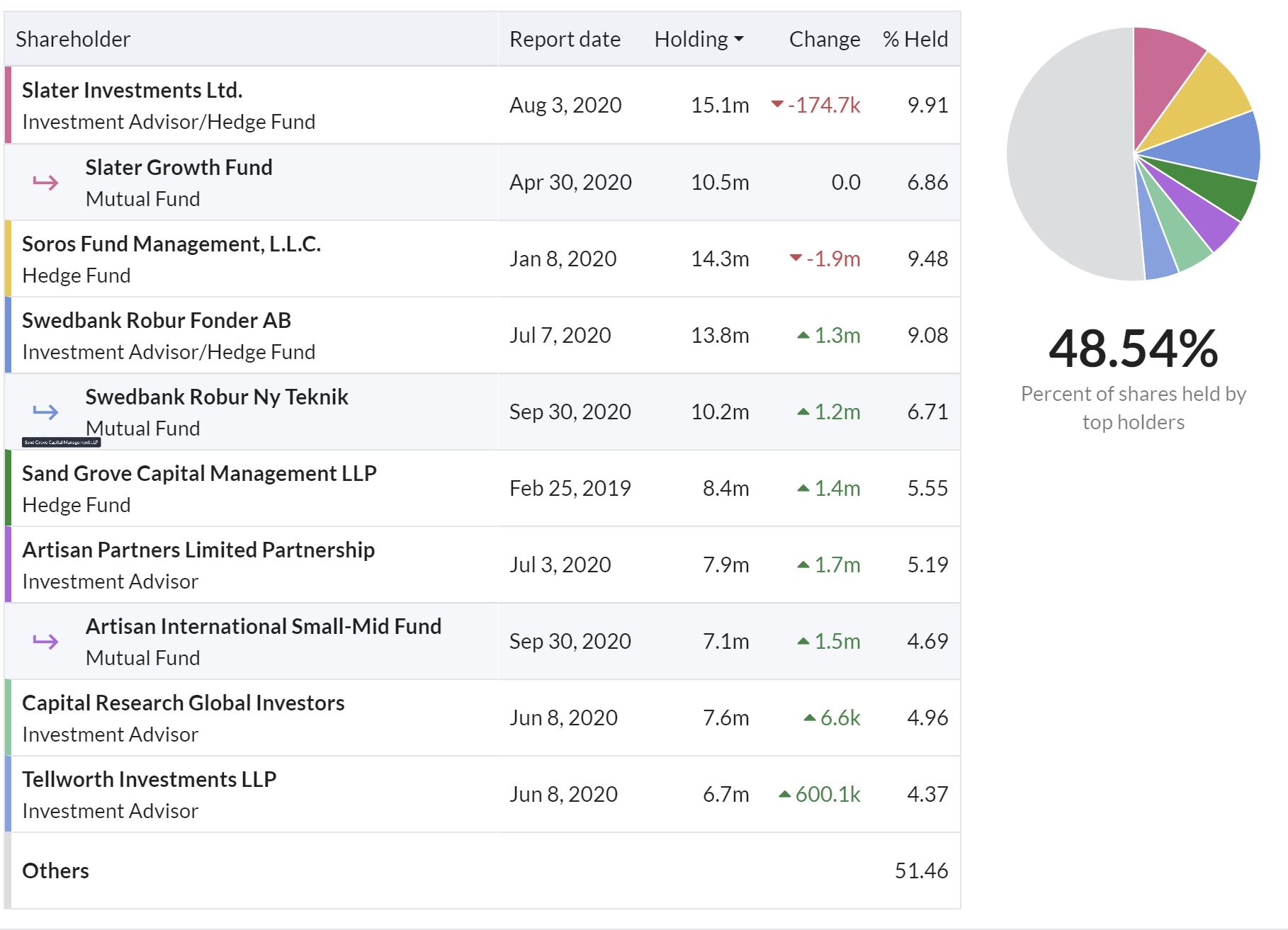Select Swedbank Robur Ny Teknik fund
This screenshot has height=930, width=1288.
pos(217,397)
